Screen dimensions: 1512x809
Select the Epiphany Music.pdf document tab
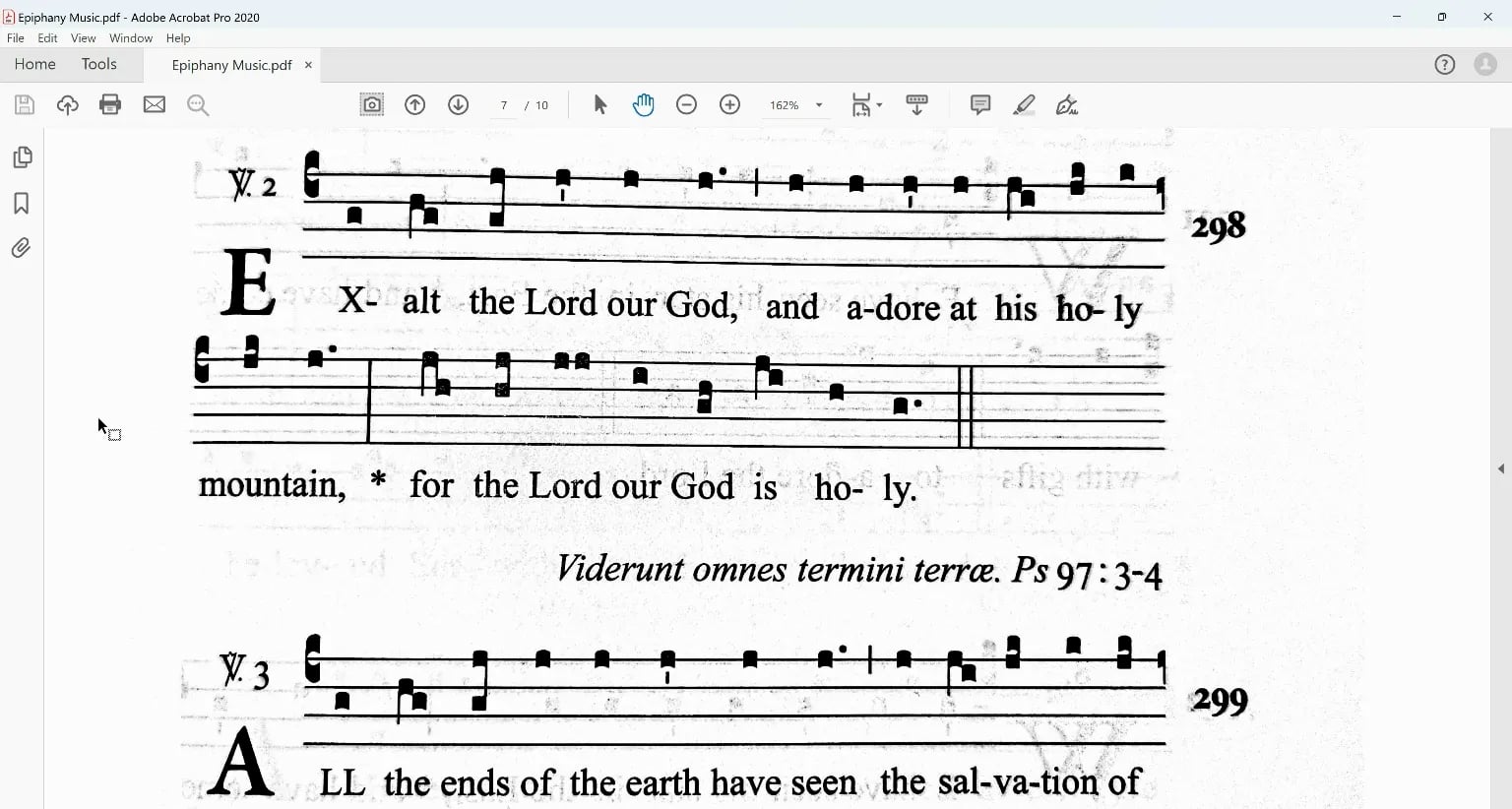231,65
